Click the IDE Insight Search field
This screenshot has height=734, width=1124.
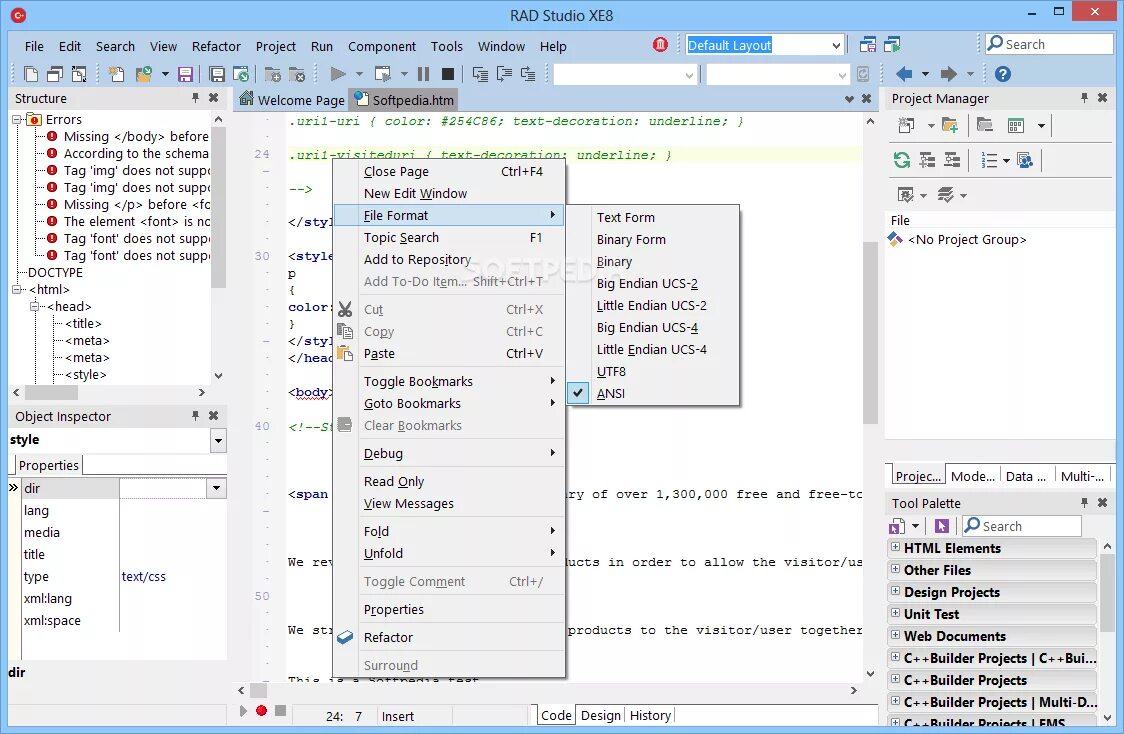(x=1049, y=44)
